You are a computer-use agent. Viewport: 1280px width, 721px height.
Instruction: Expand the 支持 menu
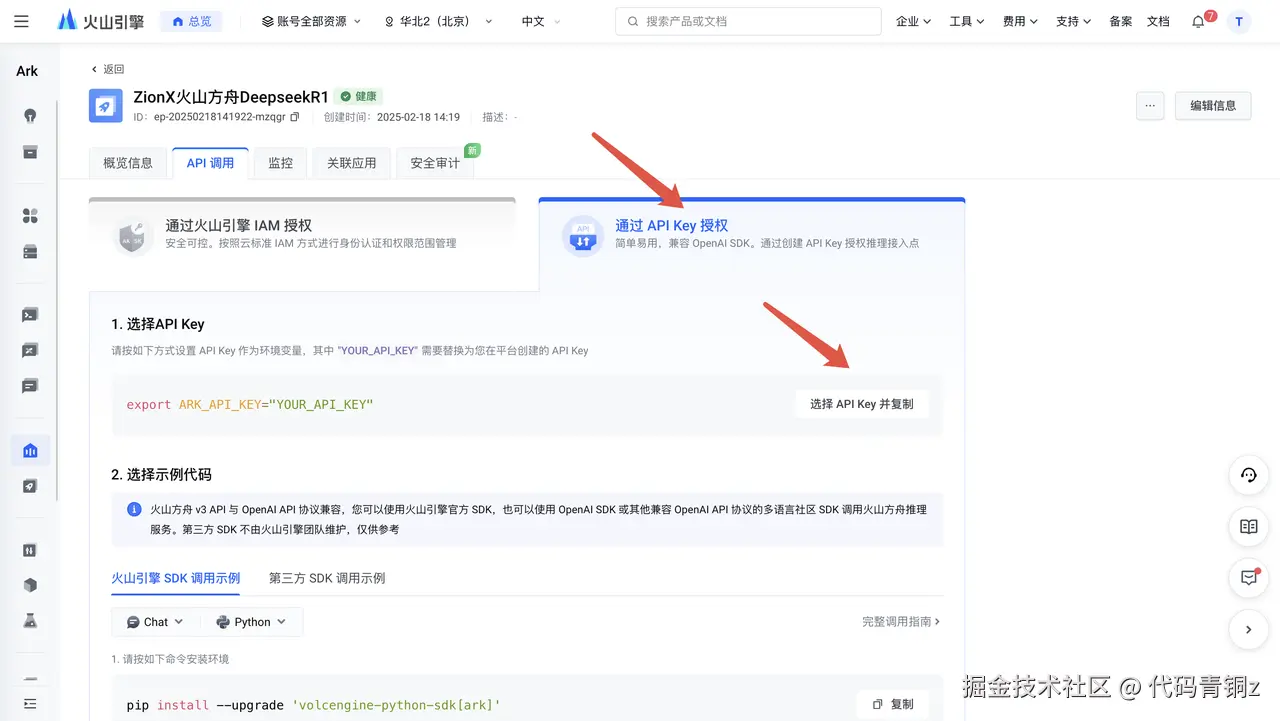1073,21
